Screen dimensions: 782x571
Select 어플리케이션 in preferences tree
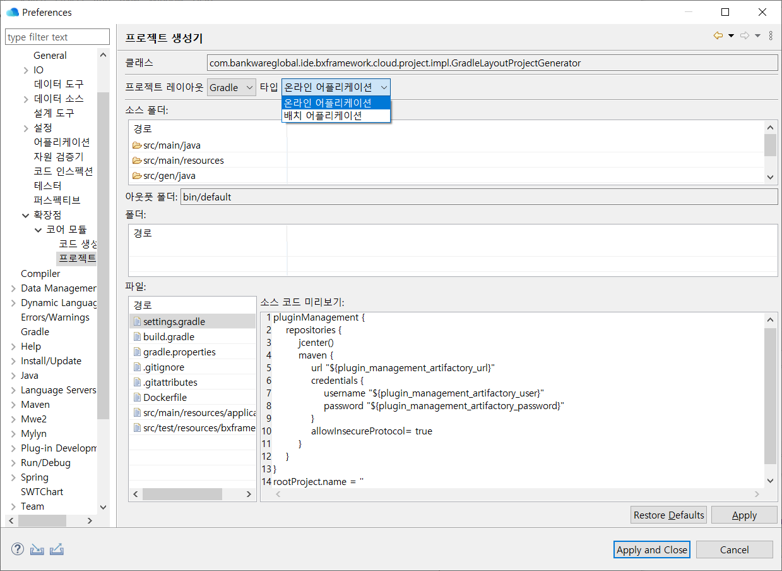tap(61, 142)
